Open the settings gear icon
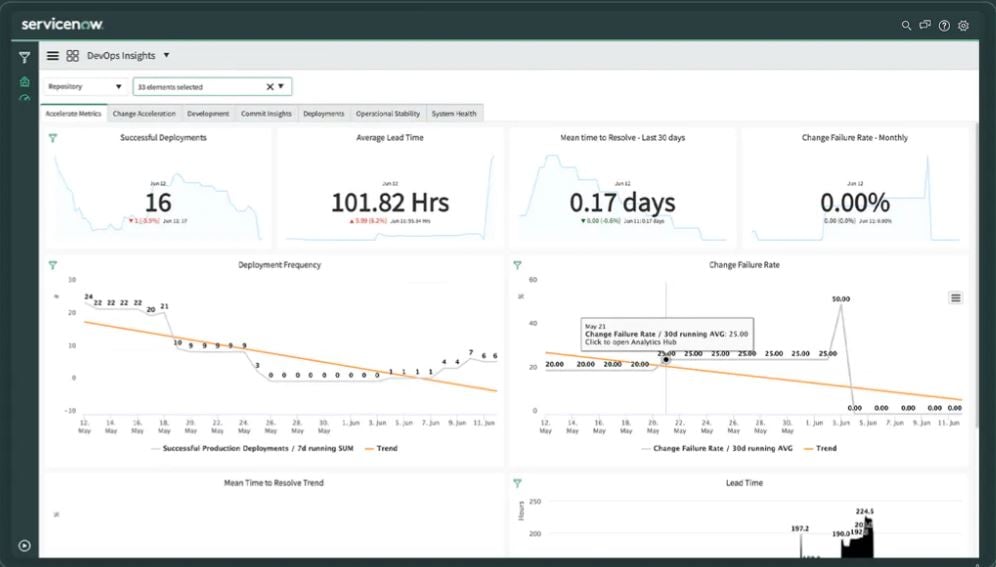996x567 pixels. tap(964, 25)
